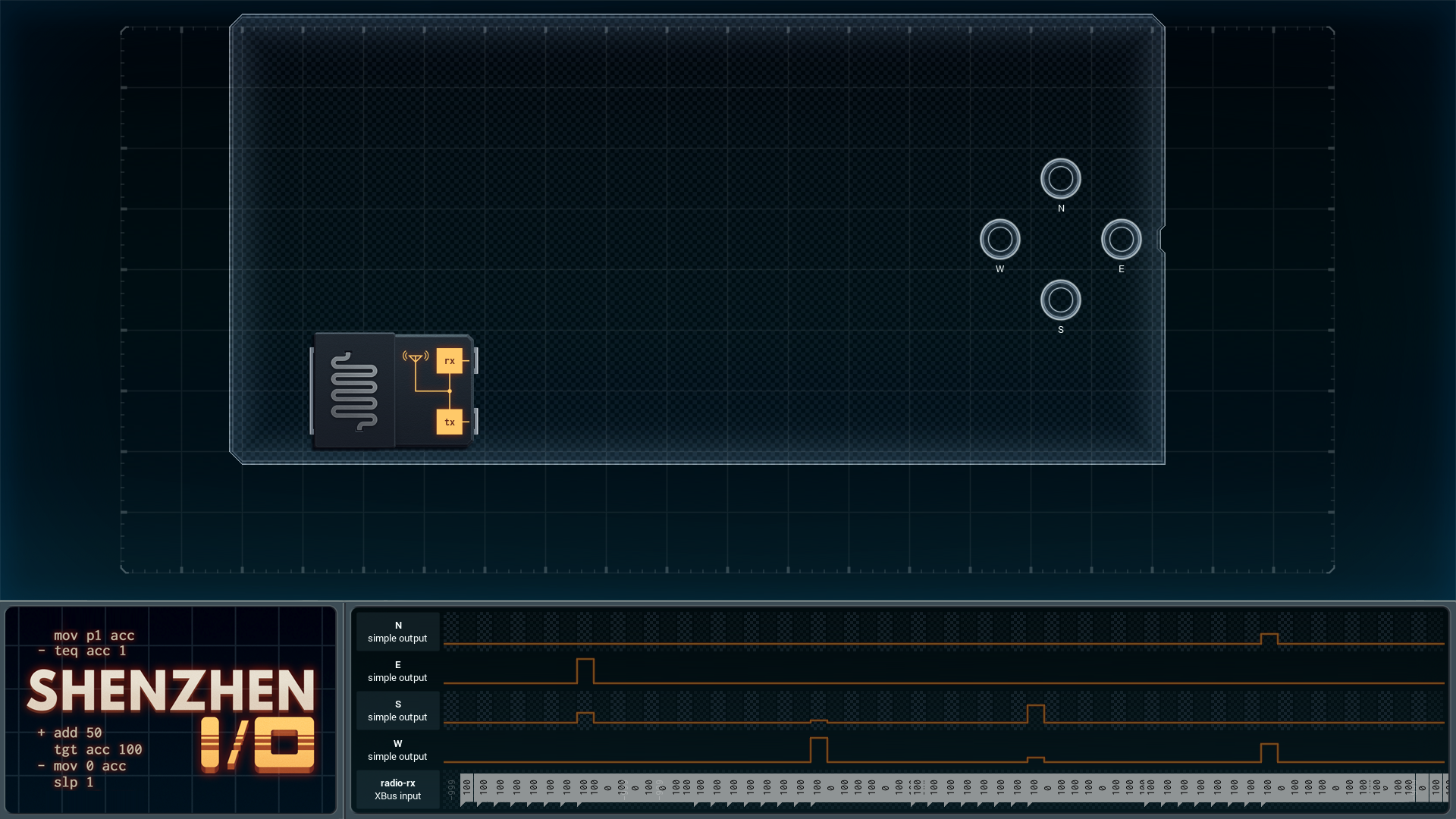
Task: Select the W simple output signal label
Action: (397, 750)
